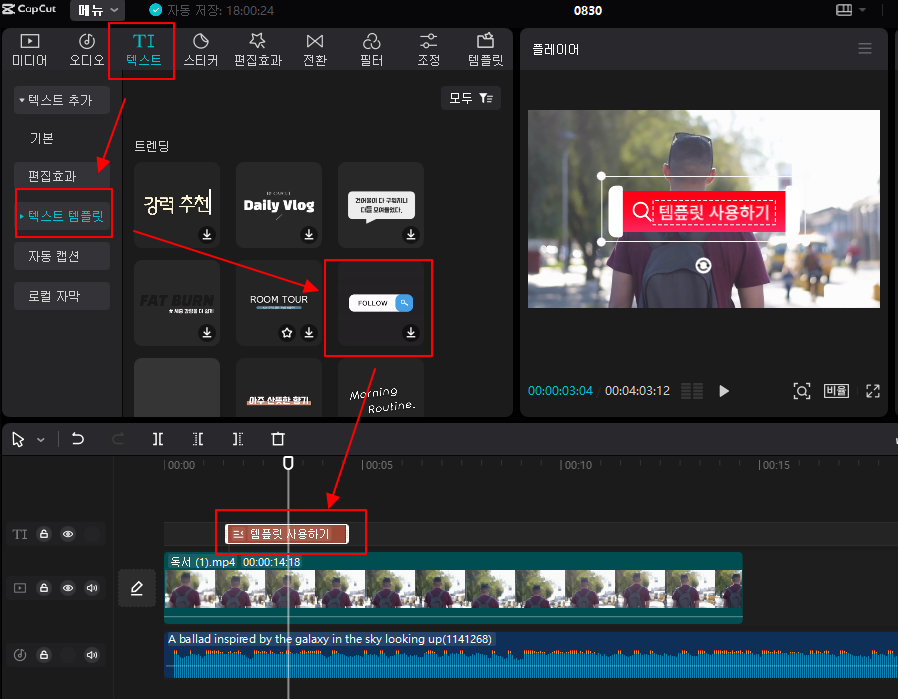Hide the text track

pyautogui.click(x=68, y=534)
